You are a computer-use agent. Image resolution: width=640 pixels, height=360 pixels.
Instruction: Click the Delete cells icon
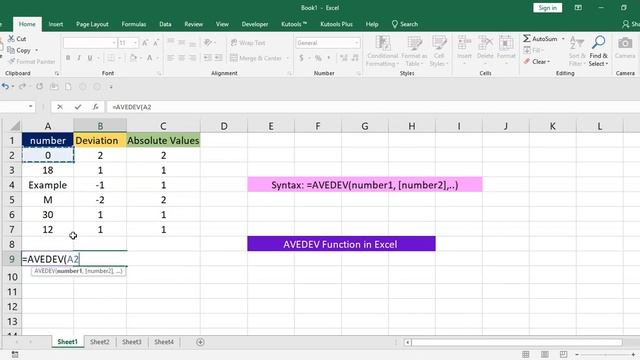(485, 43)
